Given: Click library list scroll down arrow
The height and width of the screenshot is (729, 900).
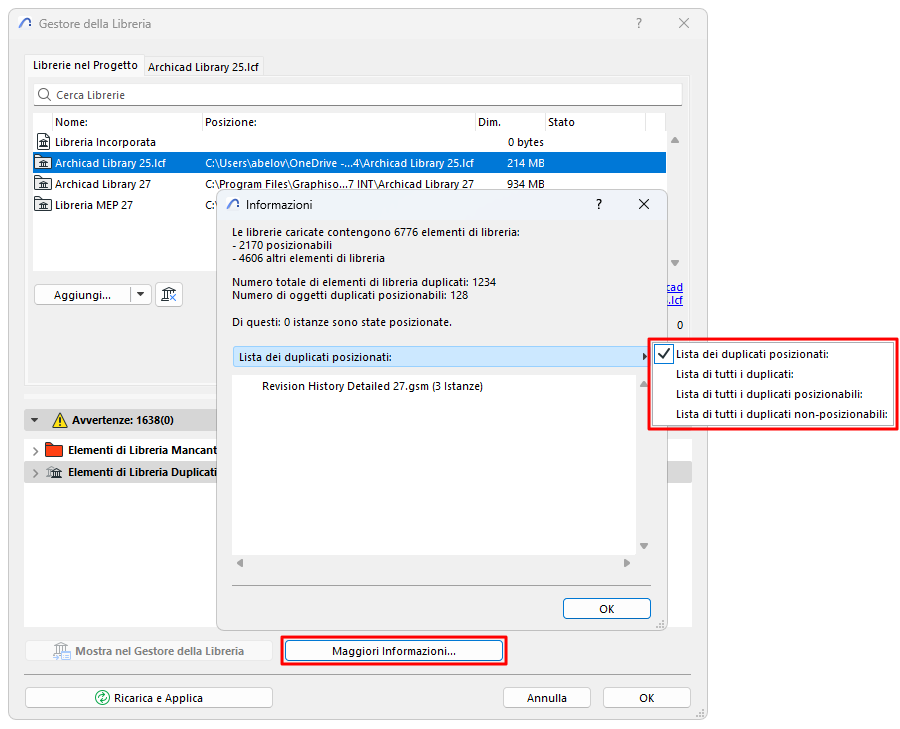Looking at the screenshot, I should point(675,263).
